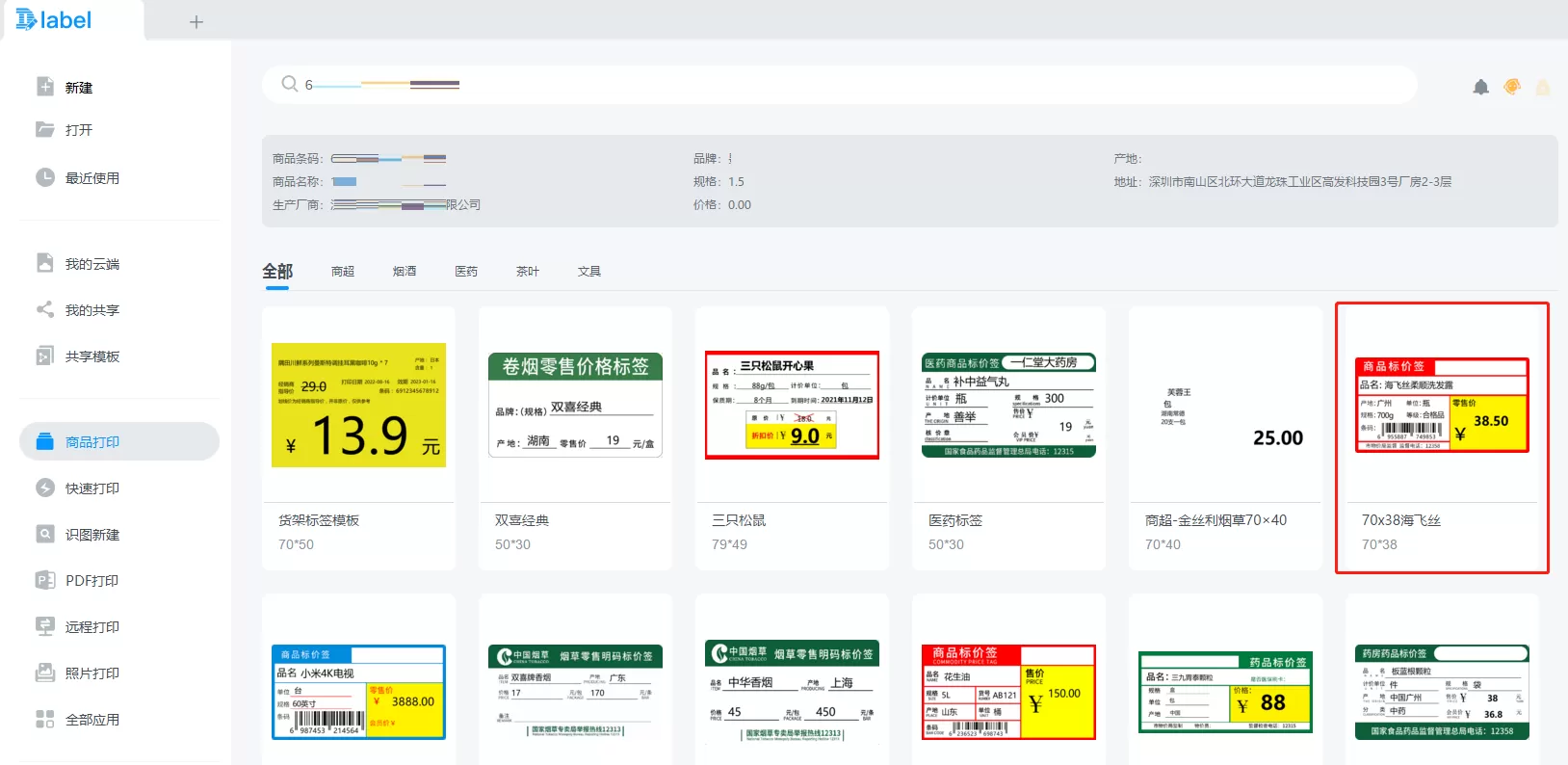Open the 共享模板 template icon
Viewport: 1568px width, 765px height.
[45, 356]
